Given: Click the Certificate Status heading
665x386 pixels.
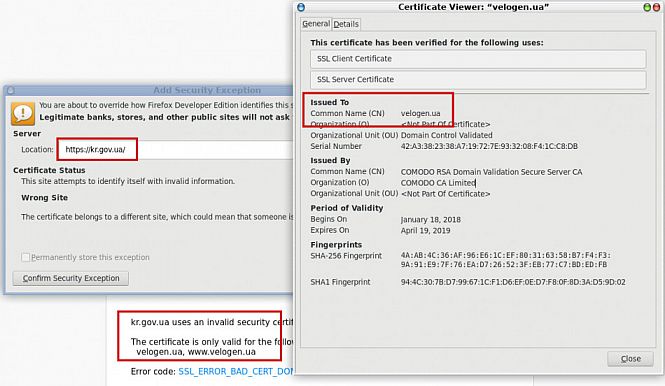Looking at the screenshot, I should coord(49,170).
